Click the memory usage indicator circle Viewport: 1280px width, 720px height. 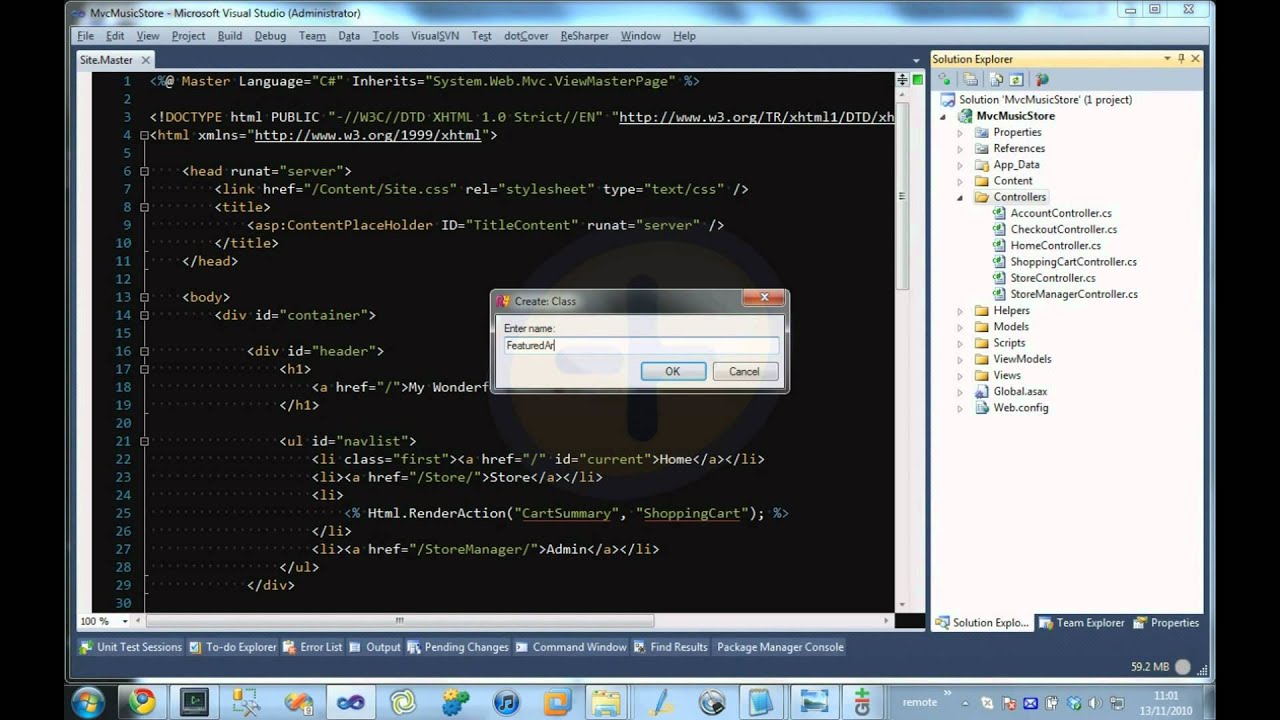1183,667
